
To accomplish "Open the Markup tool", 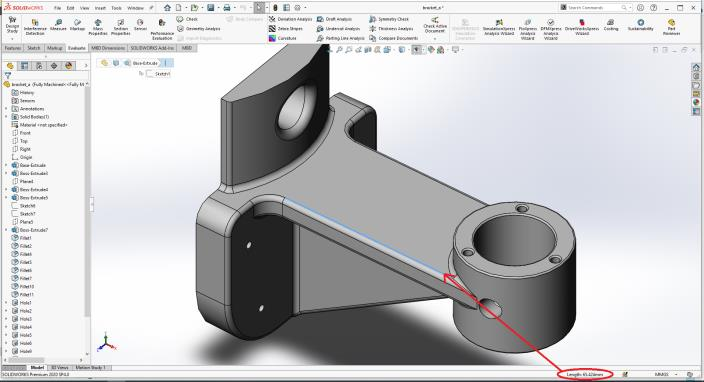I will pos(77,25).
